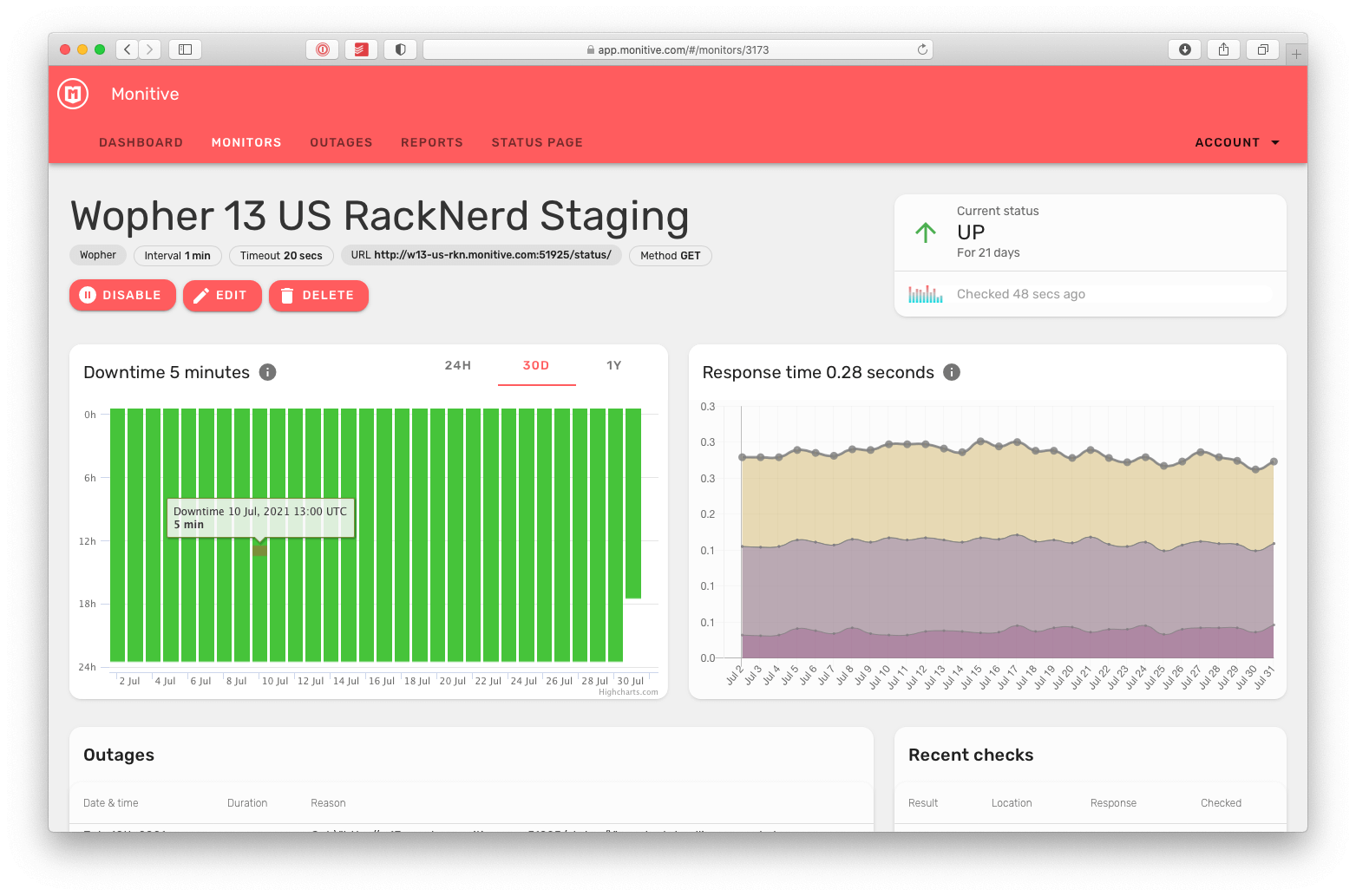Show the Safari tab overview
The image size is (1356, 896).
pos(1263,49)
